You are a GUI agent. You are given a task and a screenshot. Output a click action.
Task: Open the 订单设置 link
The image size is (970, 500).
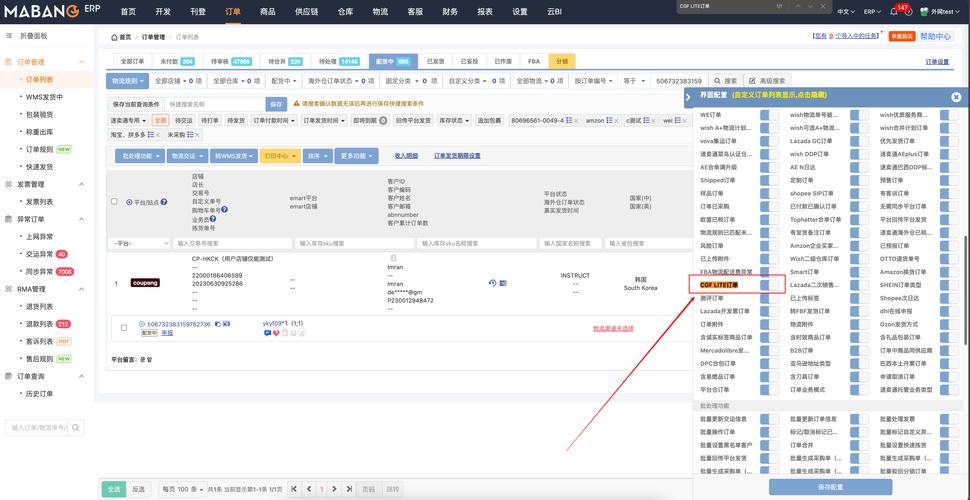(937, 62)
